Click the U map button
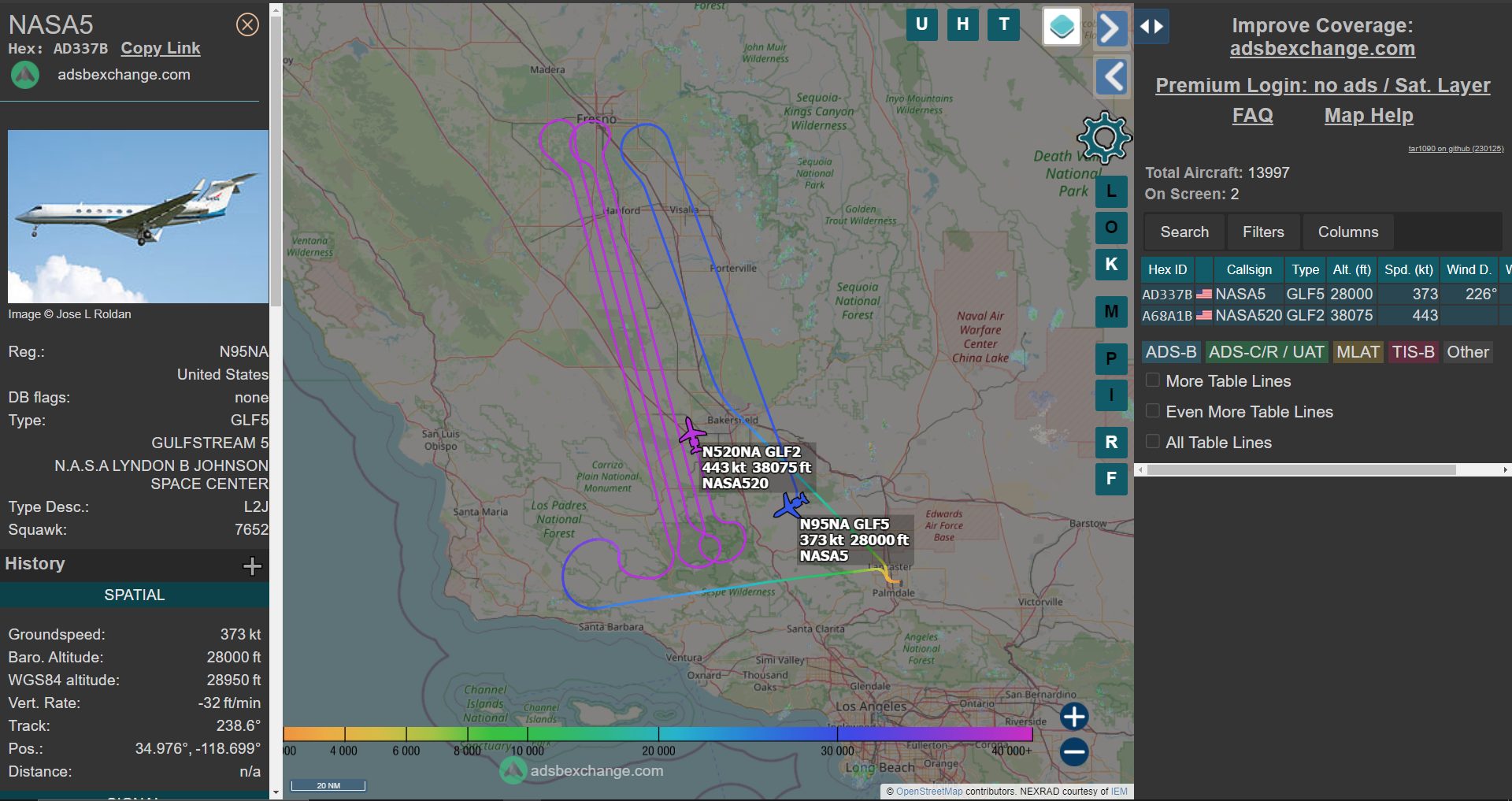1512x801 pixels. point(921,24)
